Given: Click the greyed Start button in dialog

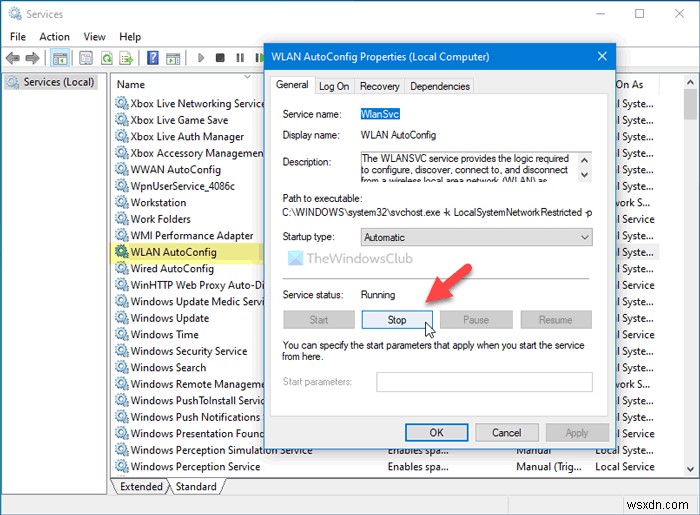Looking at the screenshot, I should tap(319, 320).
